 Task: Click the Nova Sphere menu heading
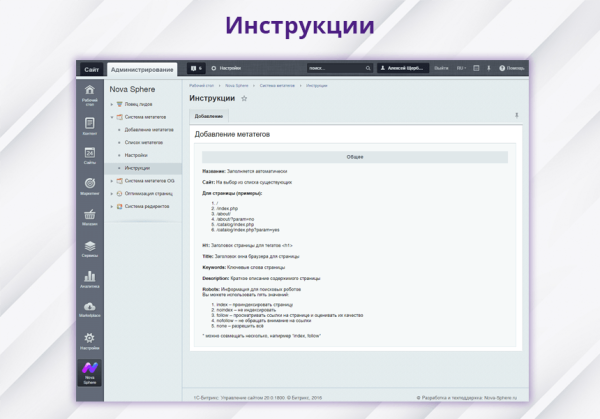tap(132, 89)
